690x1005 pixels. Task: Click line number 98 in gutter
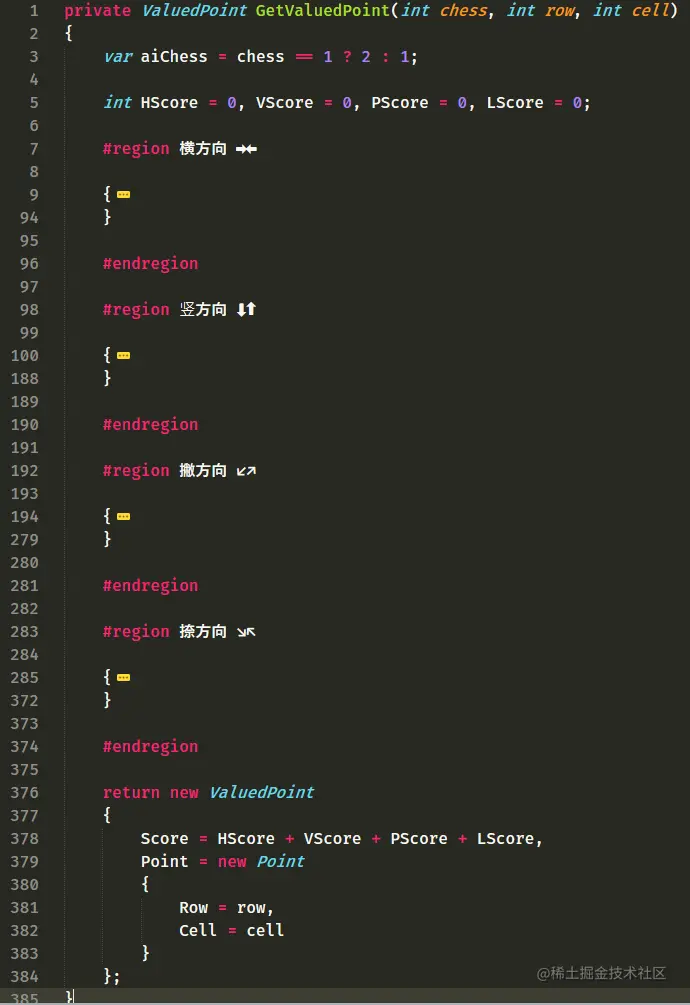29,310
